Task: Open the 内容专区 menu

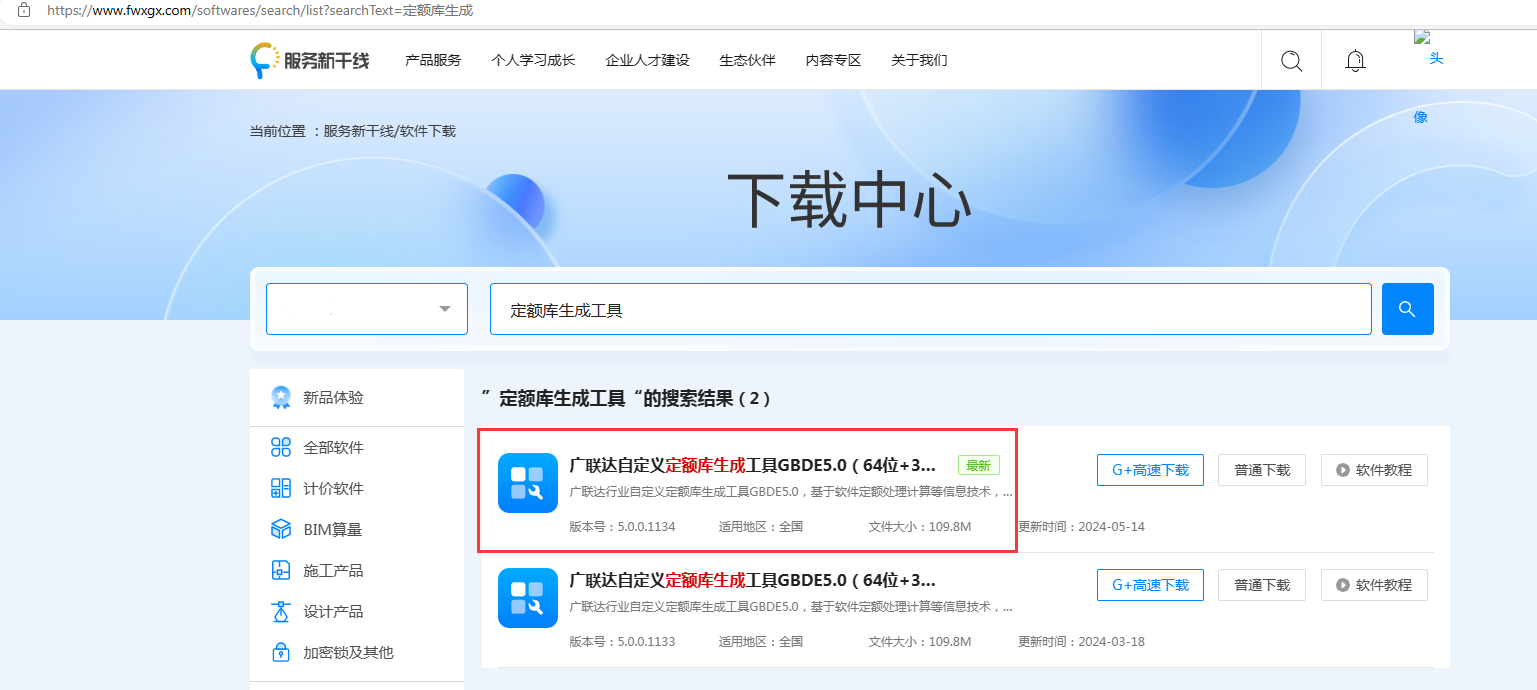Action: pos(833,60)
